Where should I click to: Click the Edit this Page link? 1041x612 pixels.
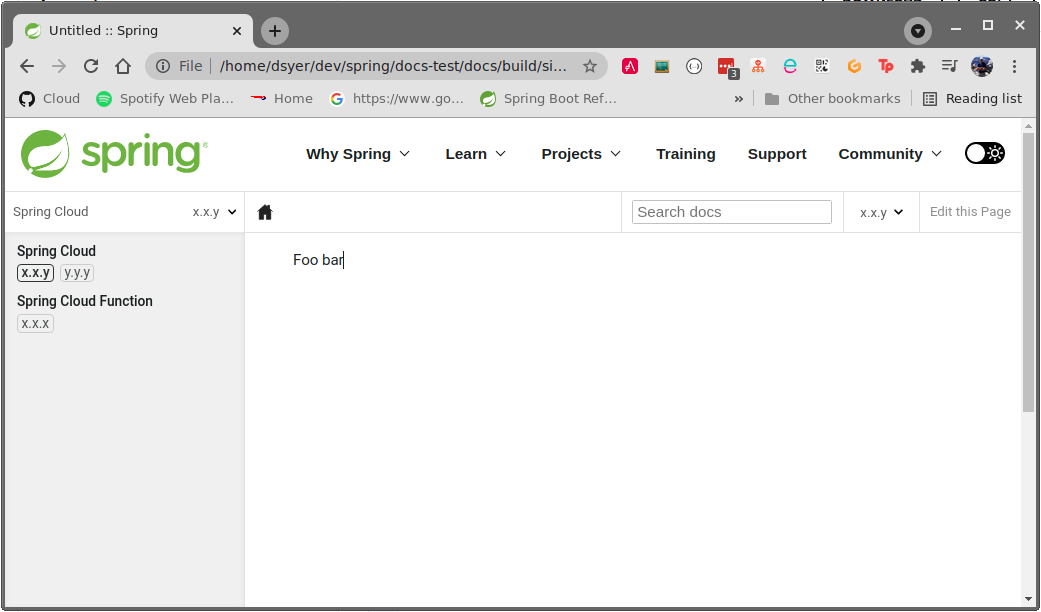coord(969,211)
